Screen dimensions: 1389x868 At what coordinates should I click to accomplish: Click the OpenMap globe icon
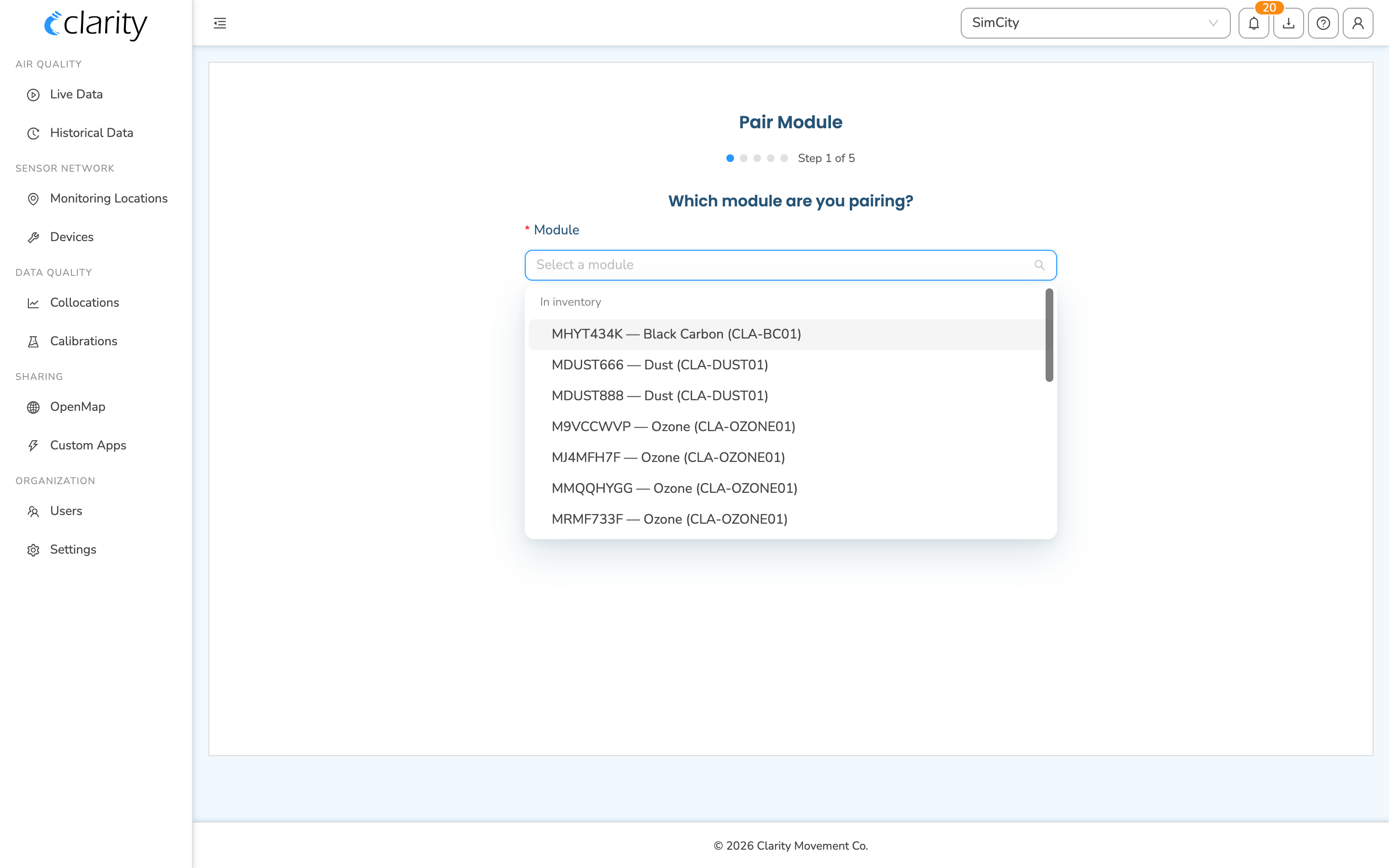pos(33,407)
